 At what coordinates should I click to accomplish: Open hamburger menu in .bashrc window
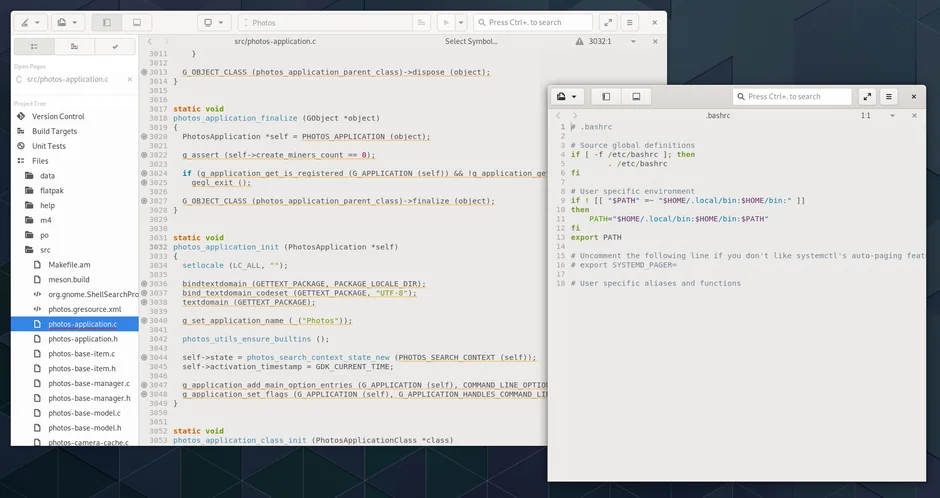[x=889, y=97]
